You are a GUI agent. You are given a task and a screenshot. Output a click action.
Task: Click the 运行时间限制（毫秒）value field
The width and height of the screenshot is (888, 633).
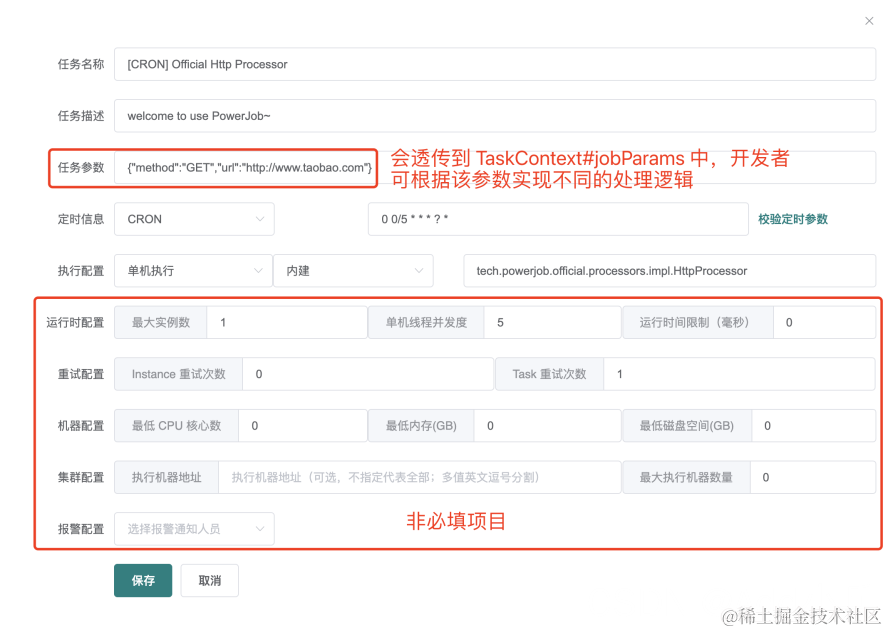pos(825,323)
